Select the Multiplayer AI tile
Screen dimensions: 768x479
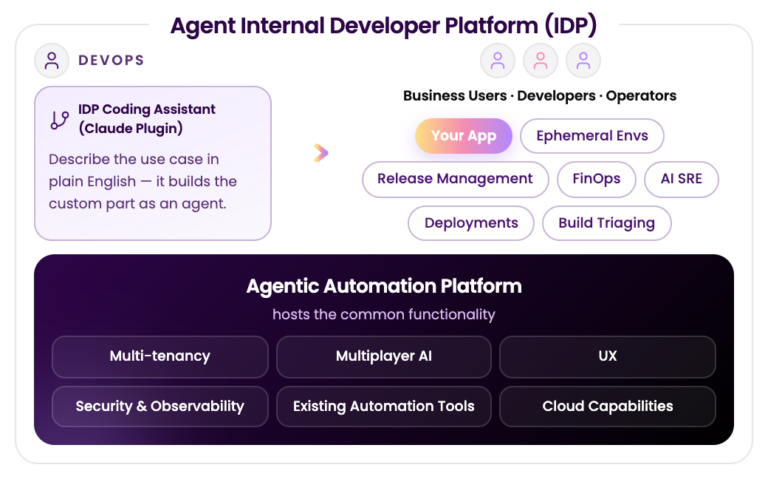click(x=384, y=357)
